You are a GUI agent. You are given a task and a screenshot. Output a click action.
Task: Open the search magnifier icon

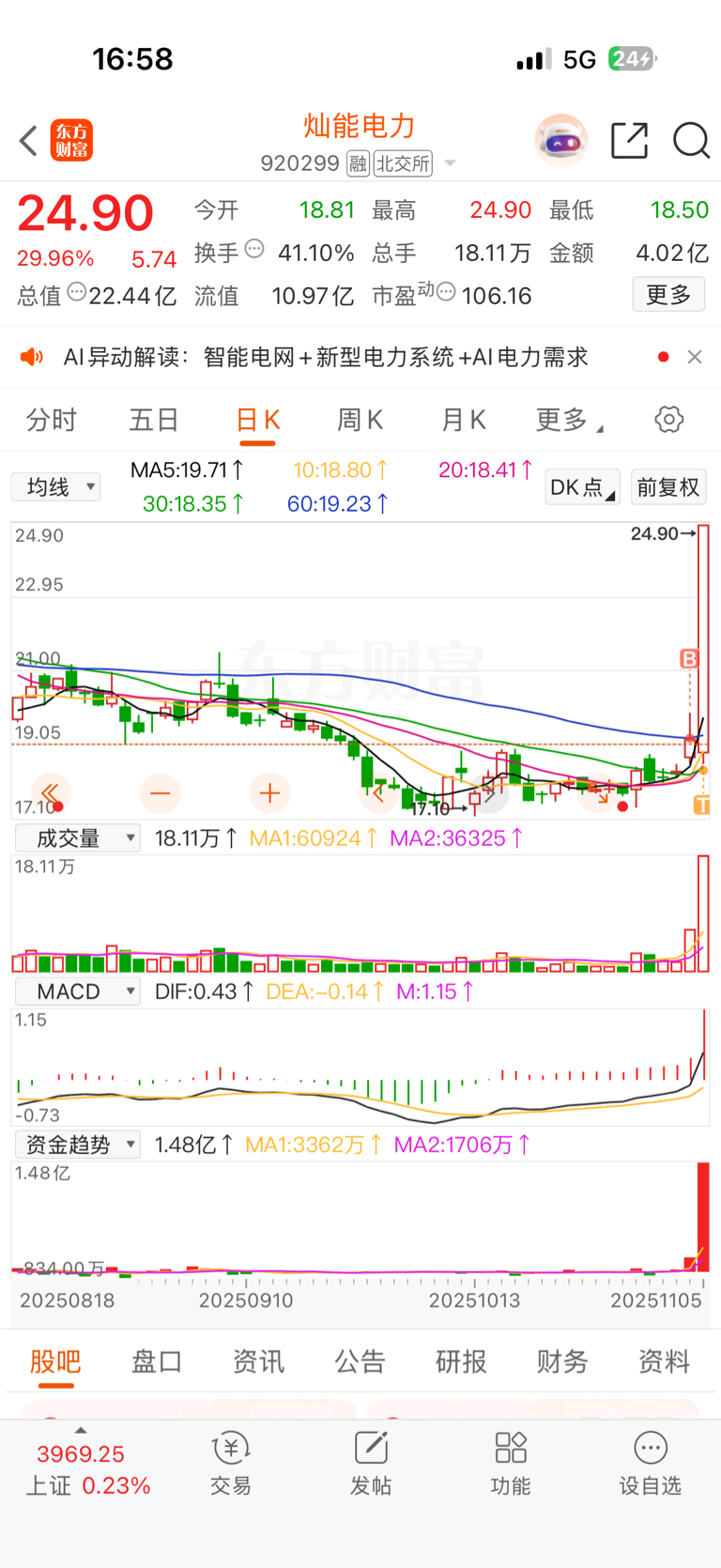[691, 141]
